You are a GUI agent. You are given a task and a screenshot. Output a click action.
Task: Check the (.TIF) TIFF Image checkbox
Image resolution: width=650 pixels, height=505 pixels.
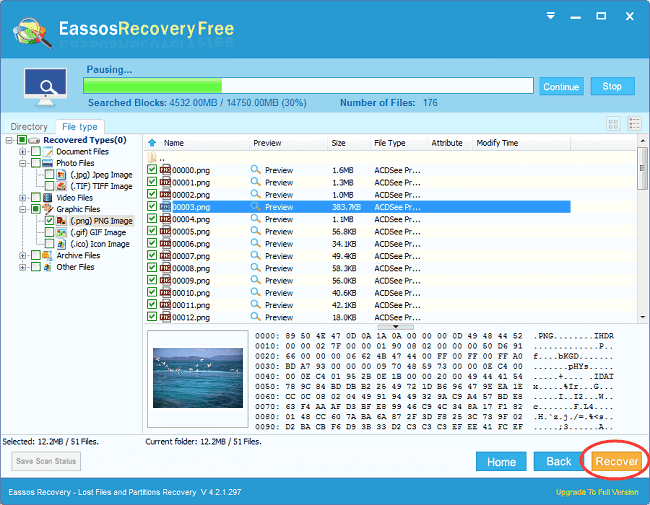(x=49, y=186)
